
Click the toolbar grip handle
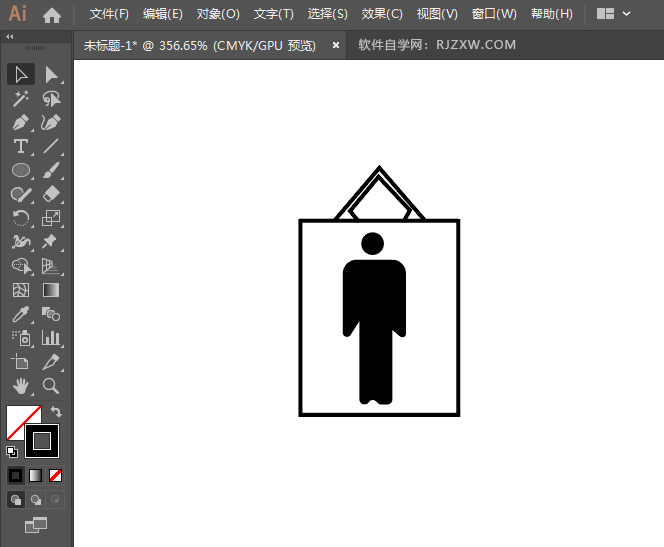[x=36, y=48]
